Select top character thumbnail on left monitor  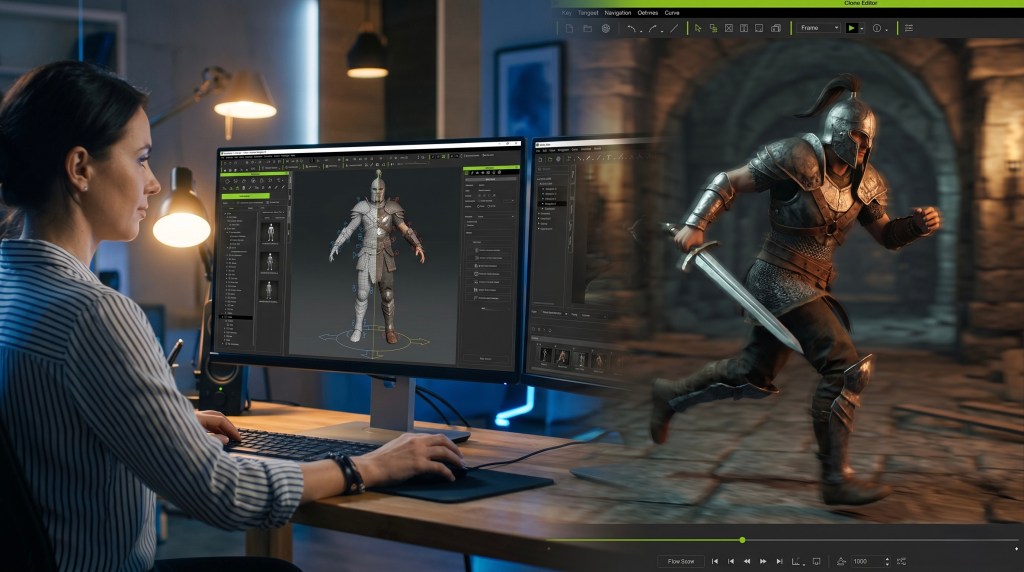click(x=270, y=232)
